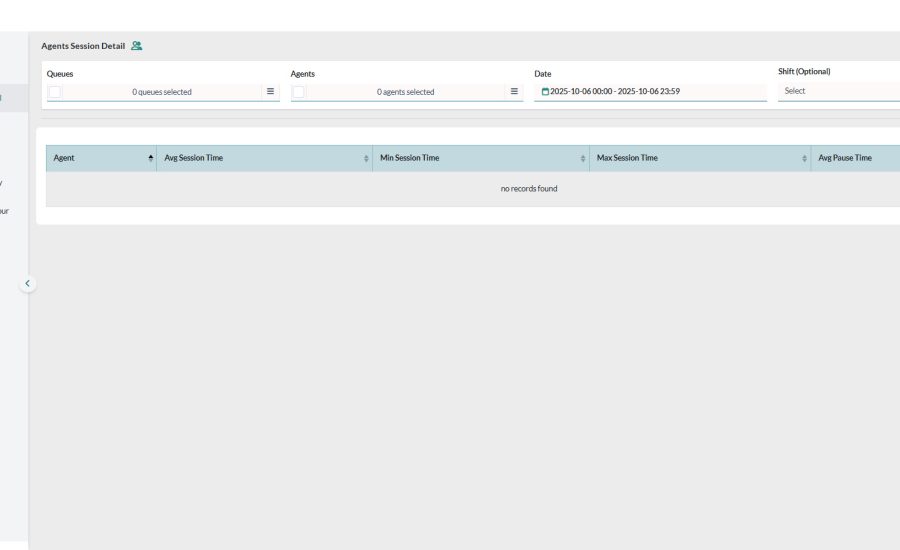Click the calendar icon in Date field

click(545, 91)
